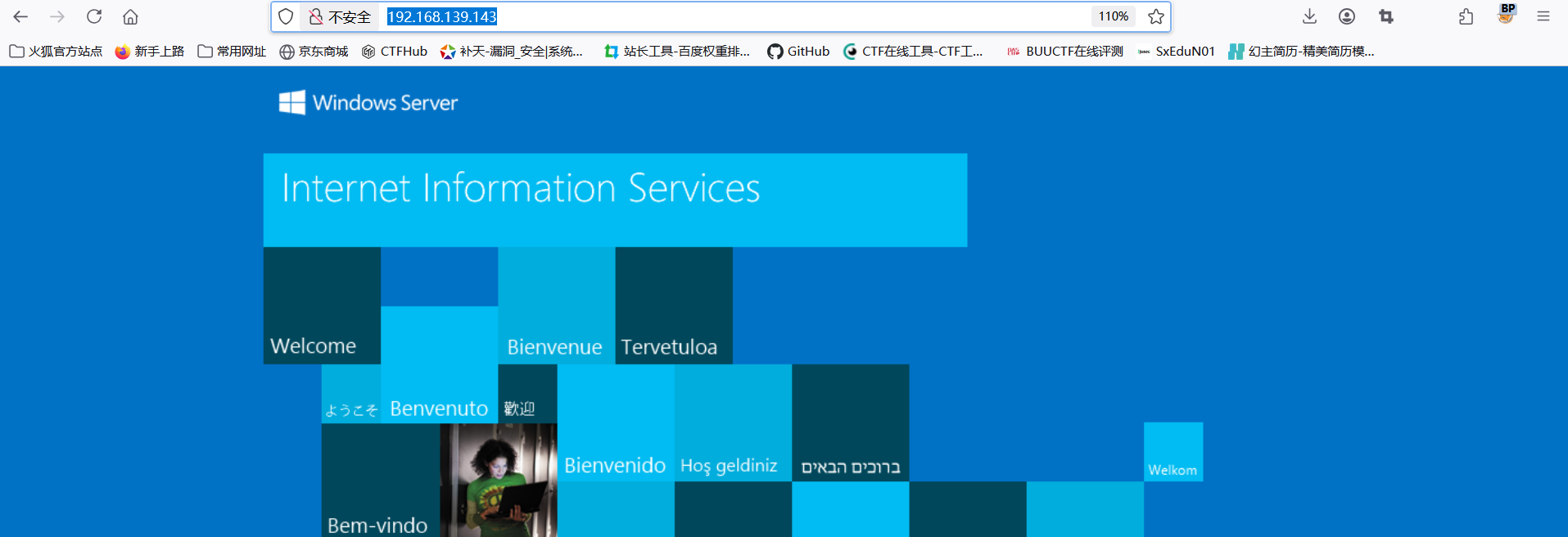This screenshot has height=537, width=1568.
Task: Open the 新手上路 bookmark
Action: 150,51
